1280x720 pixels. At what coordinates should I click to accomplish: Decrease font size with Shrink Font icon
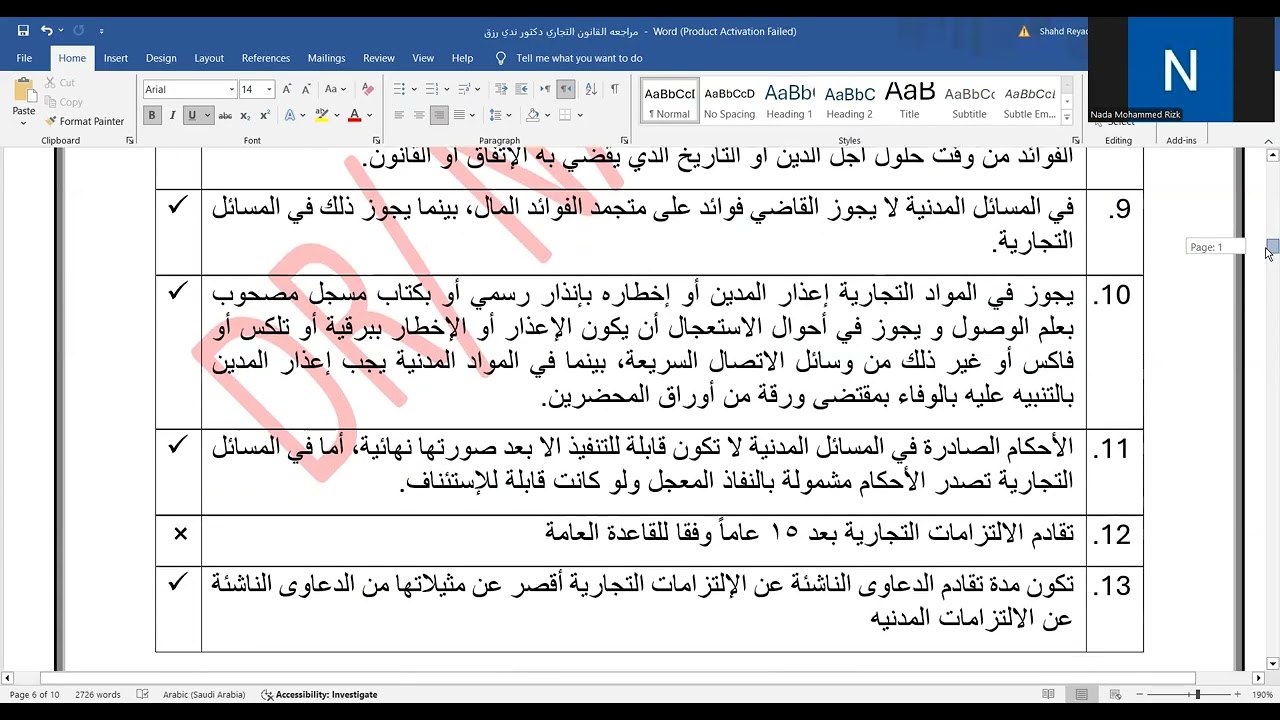[x=305, y=89]
